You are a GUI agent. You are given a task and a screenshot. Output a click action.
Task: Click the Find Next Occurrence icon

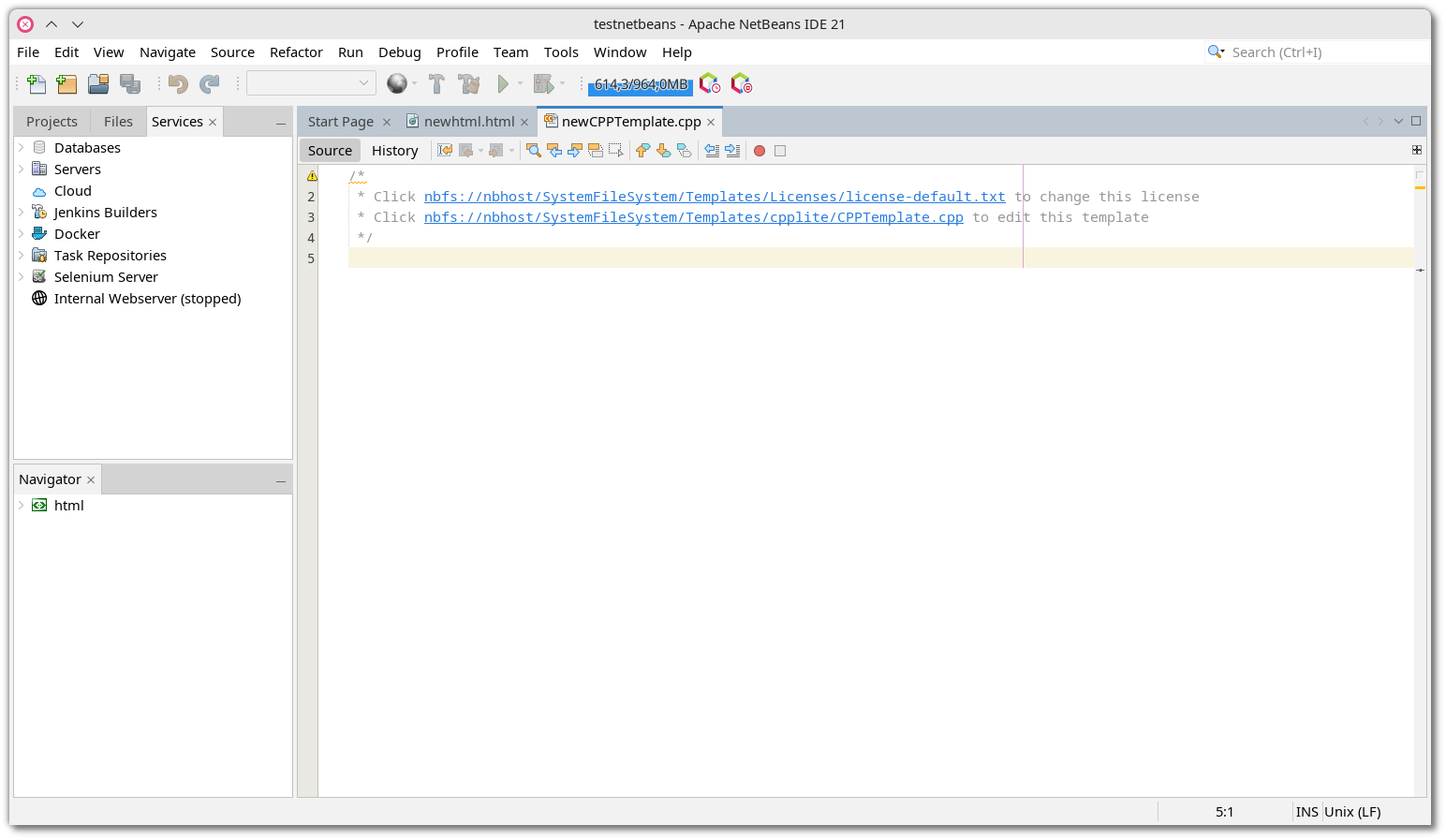click(575, 151)
